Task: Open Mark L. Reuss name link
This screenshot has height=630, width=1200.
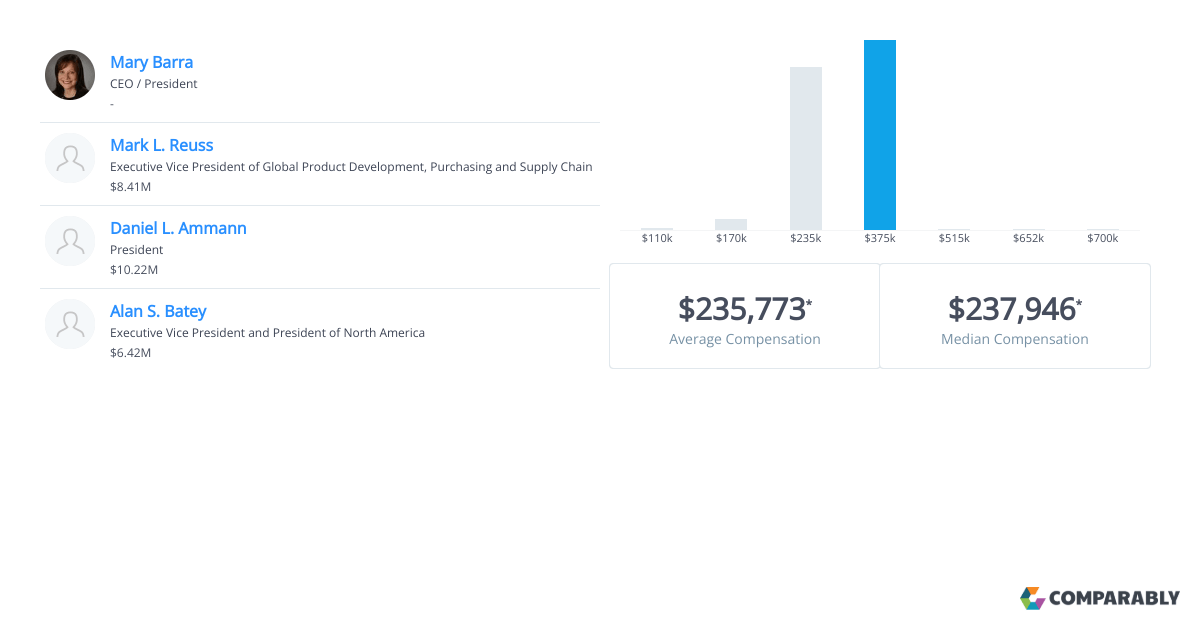Action: [161, 145]
